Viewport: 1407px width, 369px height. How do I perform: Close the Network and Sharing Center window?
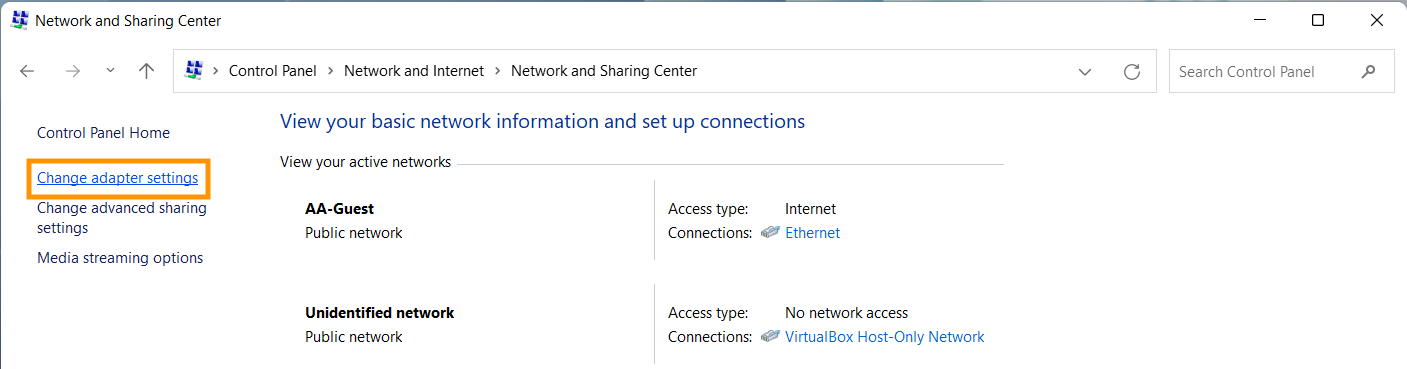[x=1376, y=20]
